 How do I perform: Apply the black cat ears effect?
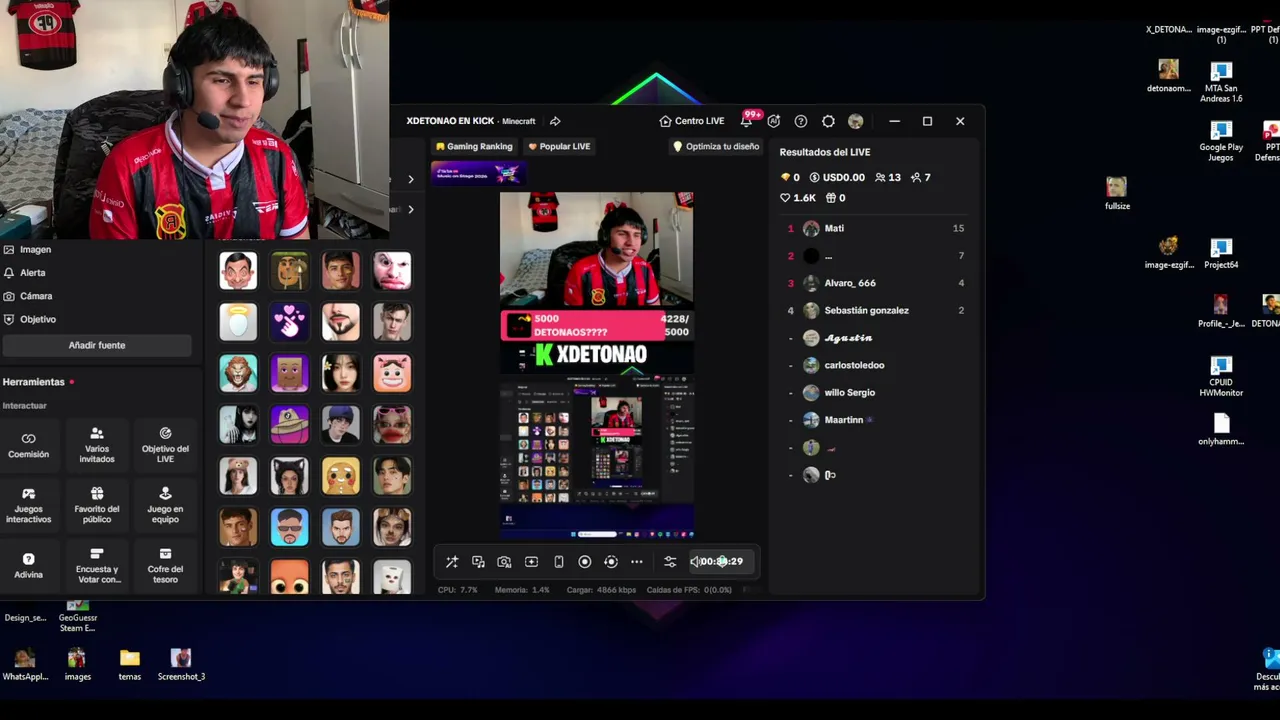[x=289, y=477]
